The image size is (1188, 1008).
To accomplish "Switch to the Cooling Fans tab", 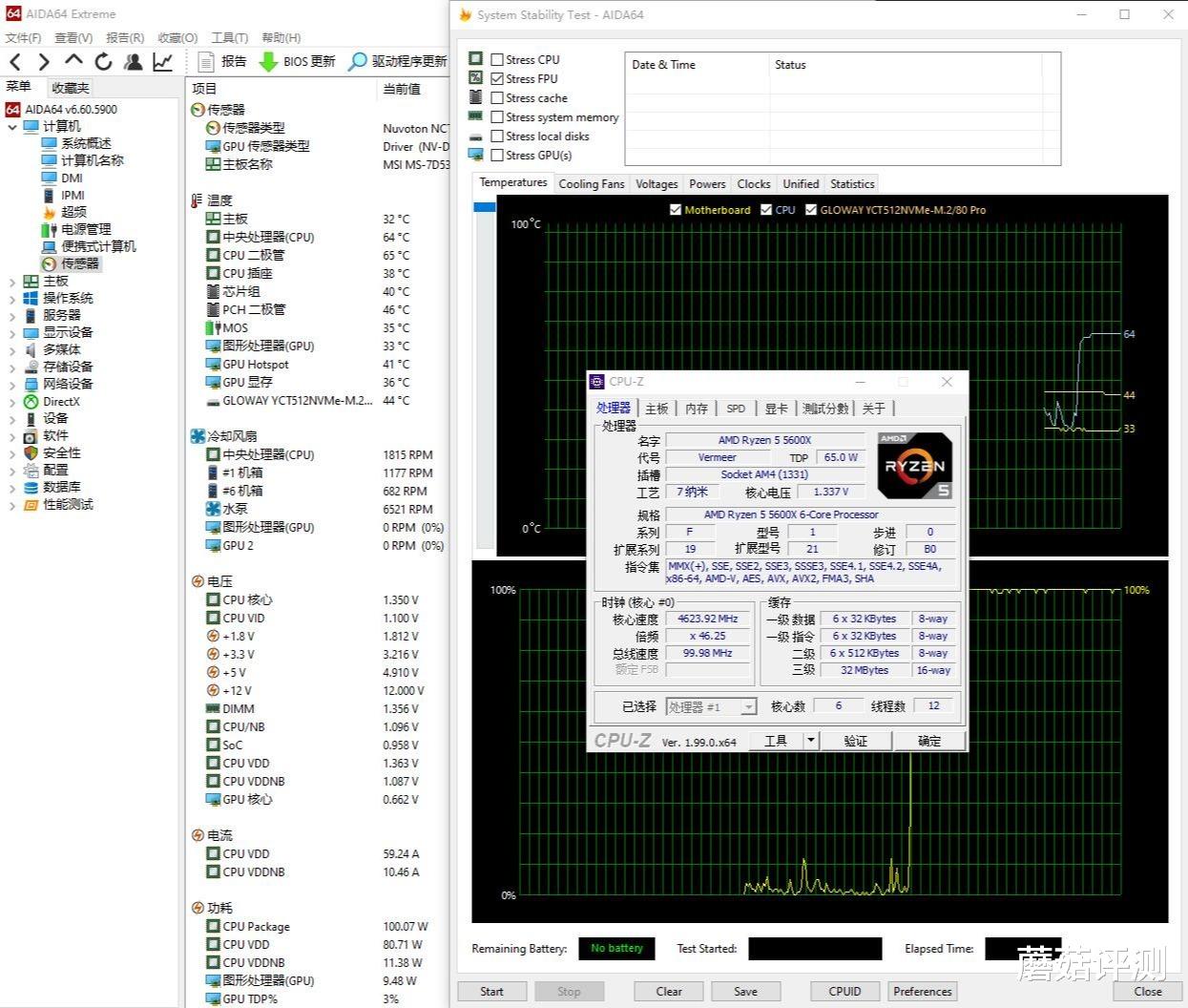I will 591,184.
